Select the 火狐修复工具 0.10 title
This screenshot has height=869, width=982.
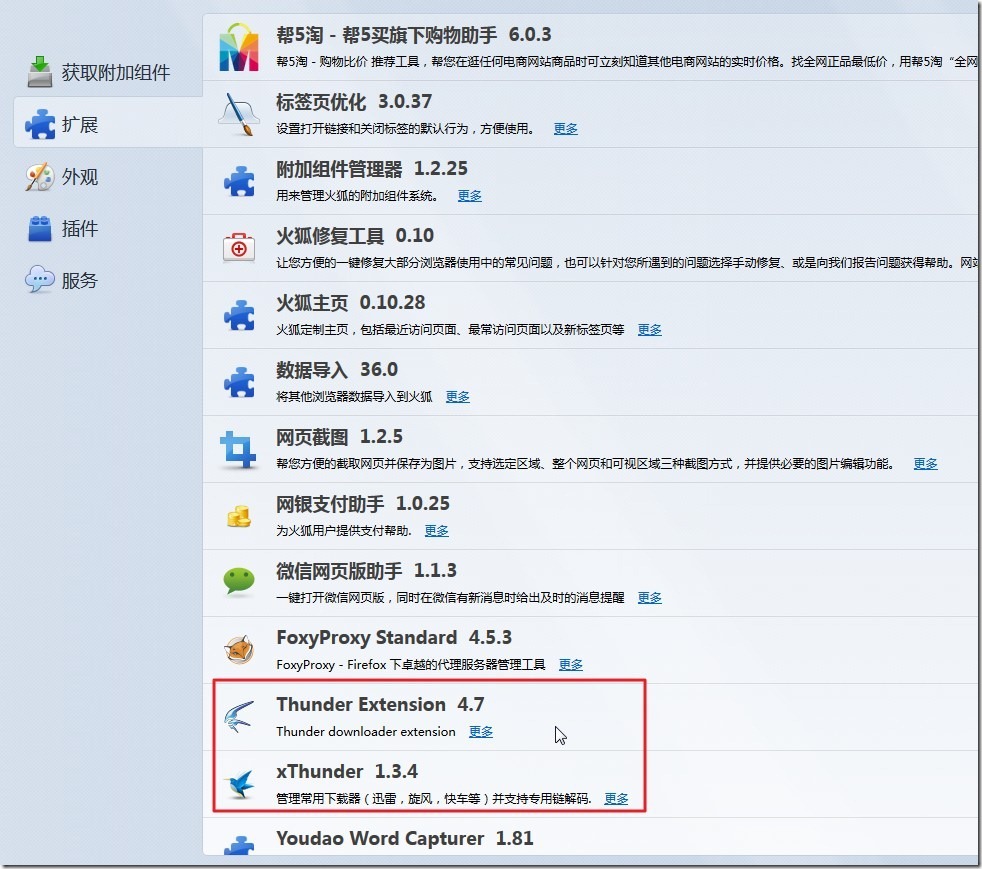[355, 235]
